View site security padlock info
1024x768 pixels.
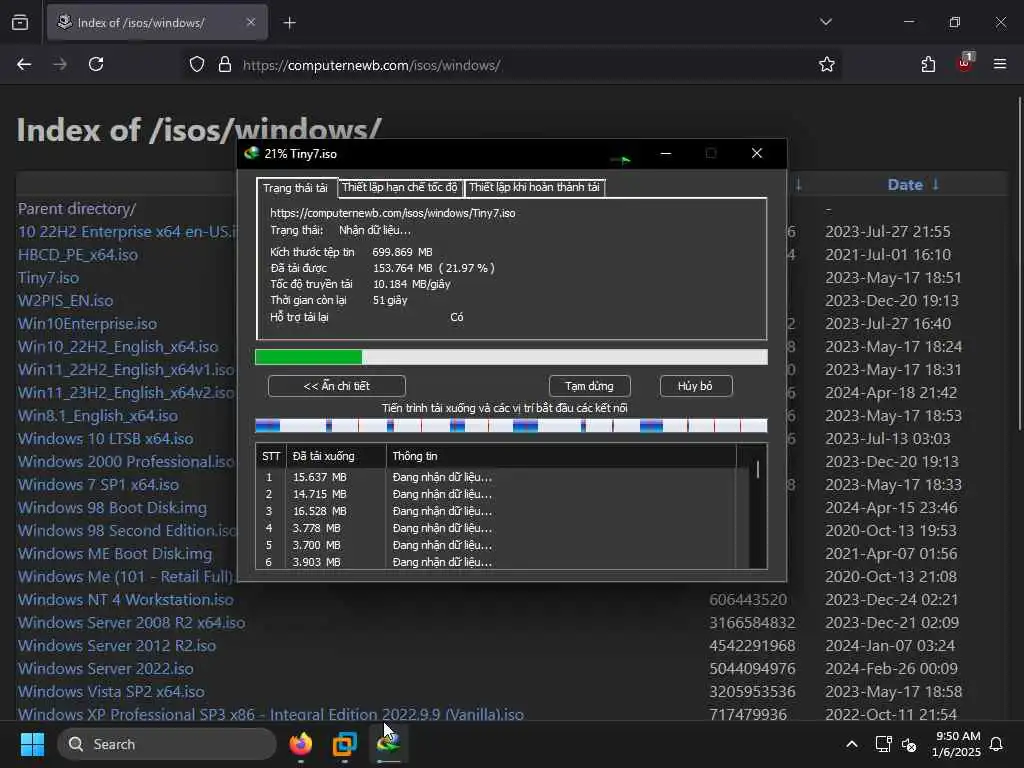(x=225, y=65)
